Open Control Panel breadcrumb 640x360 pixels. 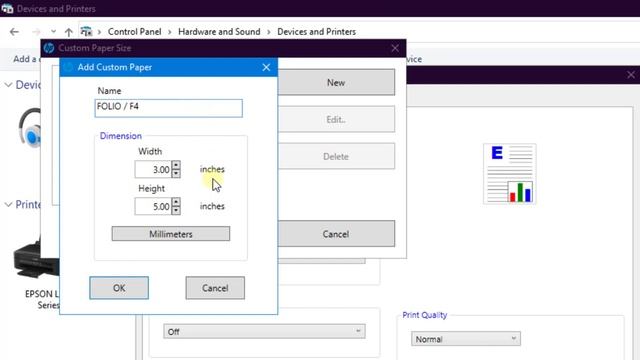(x=134, y=32)
